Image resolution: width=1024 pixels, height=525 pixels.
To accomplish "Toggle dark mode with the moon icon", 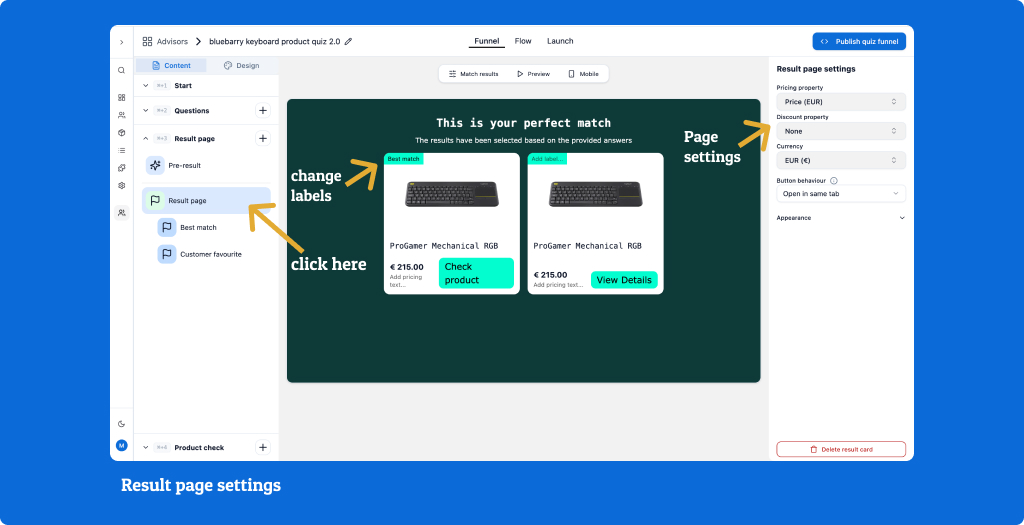I will point(121,424).
